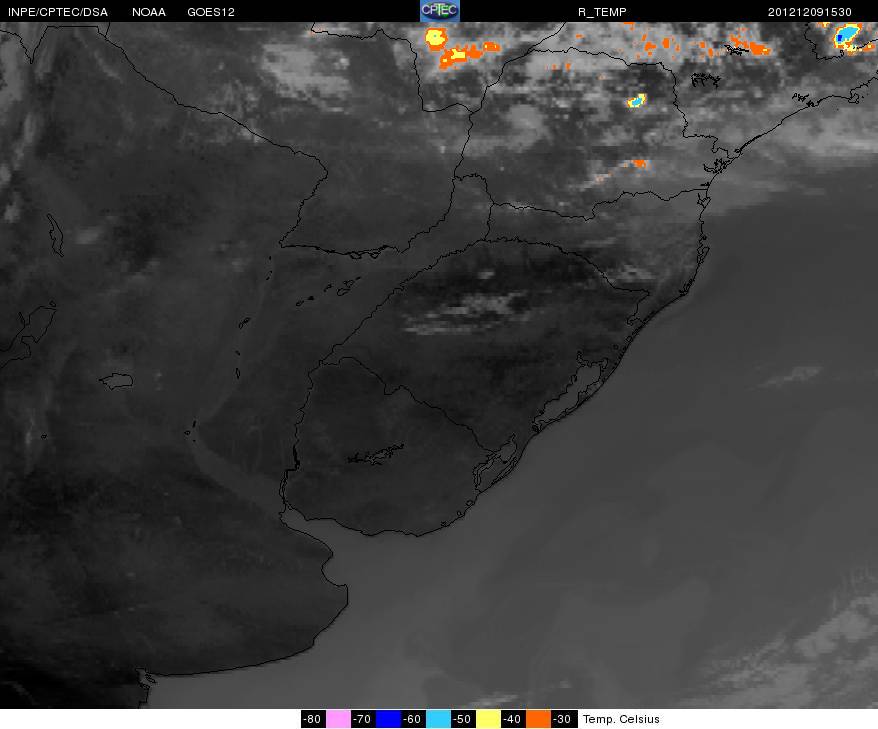Image resolution: width=878 pixels, height=729 pixels.
Task: Select the Temp. Celsius legend label
Action: tap(621, 719)
